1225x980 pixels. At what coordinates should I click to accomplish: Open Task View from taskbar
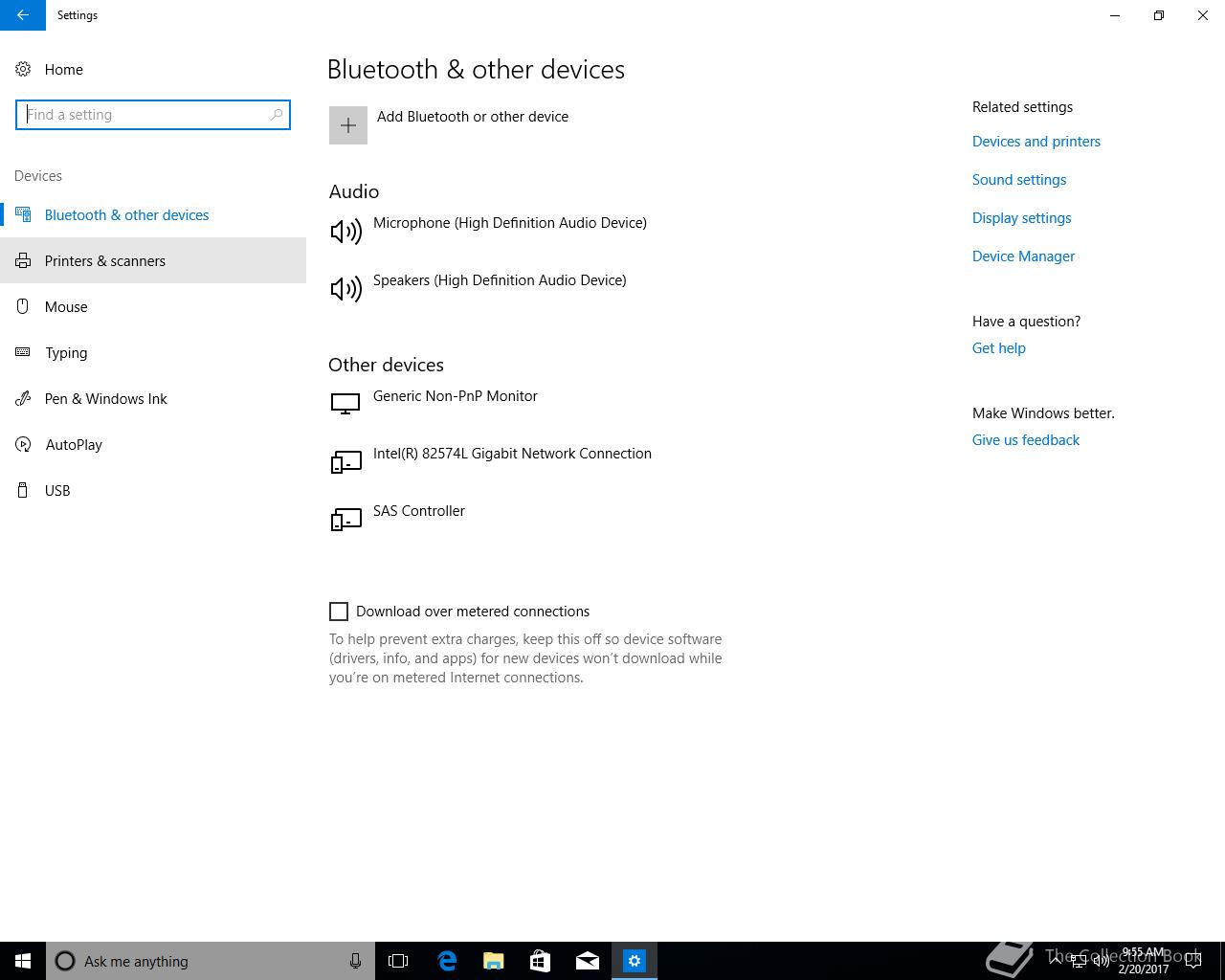(398, 961)
